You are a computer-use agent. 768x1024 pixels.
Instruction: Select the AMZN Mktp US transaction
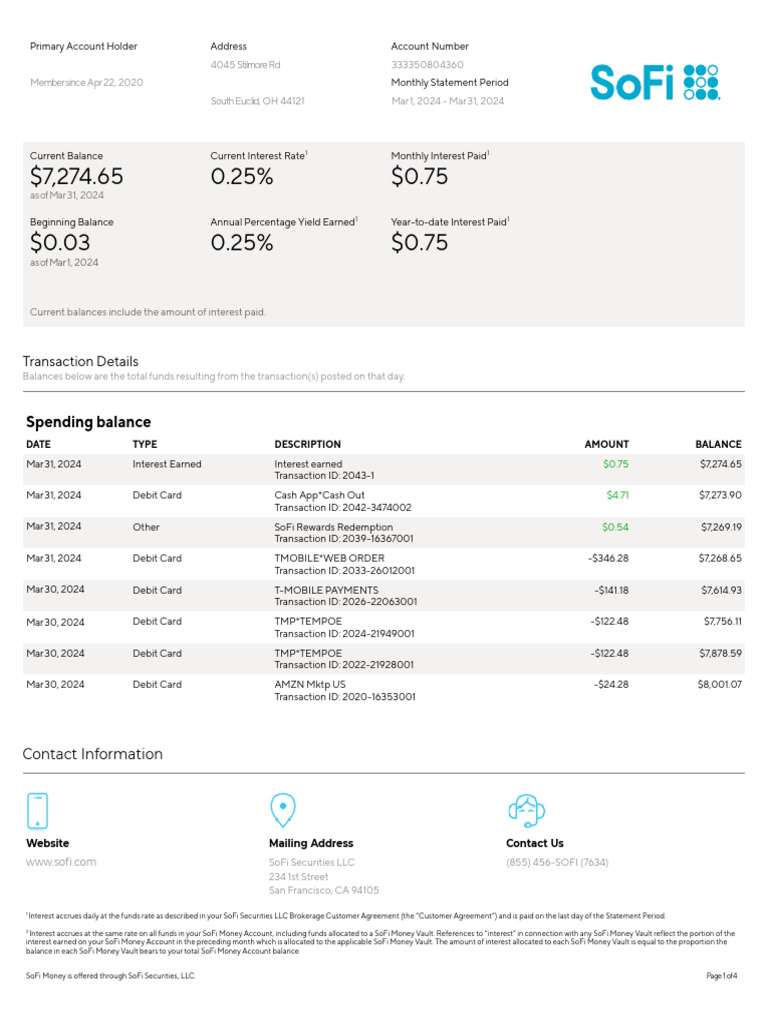point(309,685)
